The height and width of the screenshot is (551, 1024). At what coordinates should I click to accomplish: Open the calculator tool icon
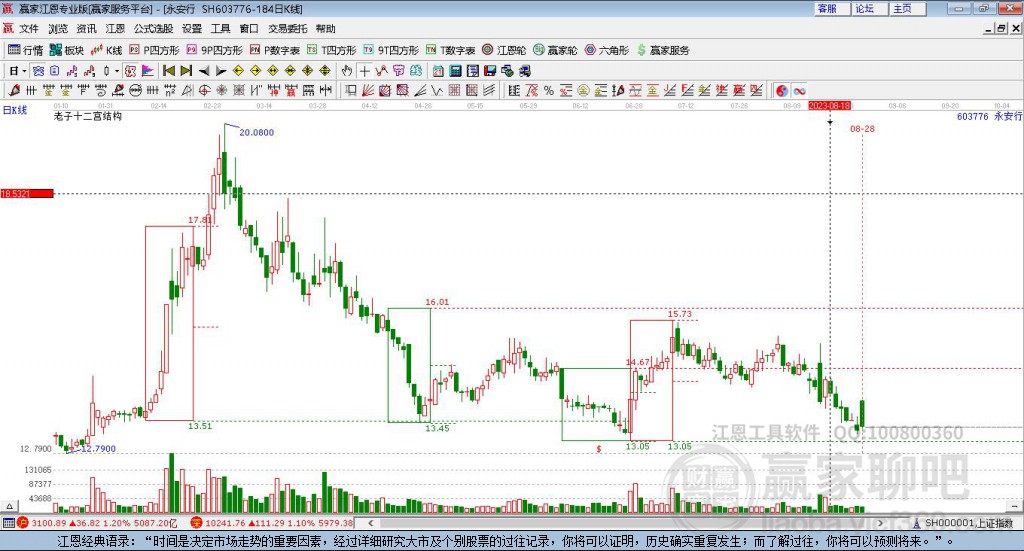click(x=455, y=71)
